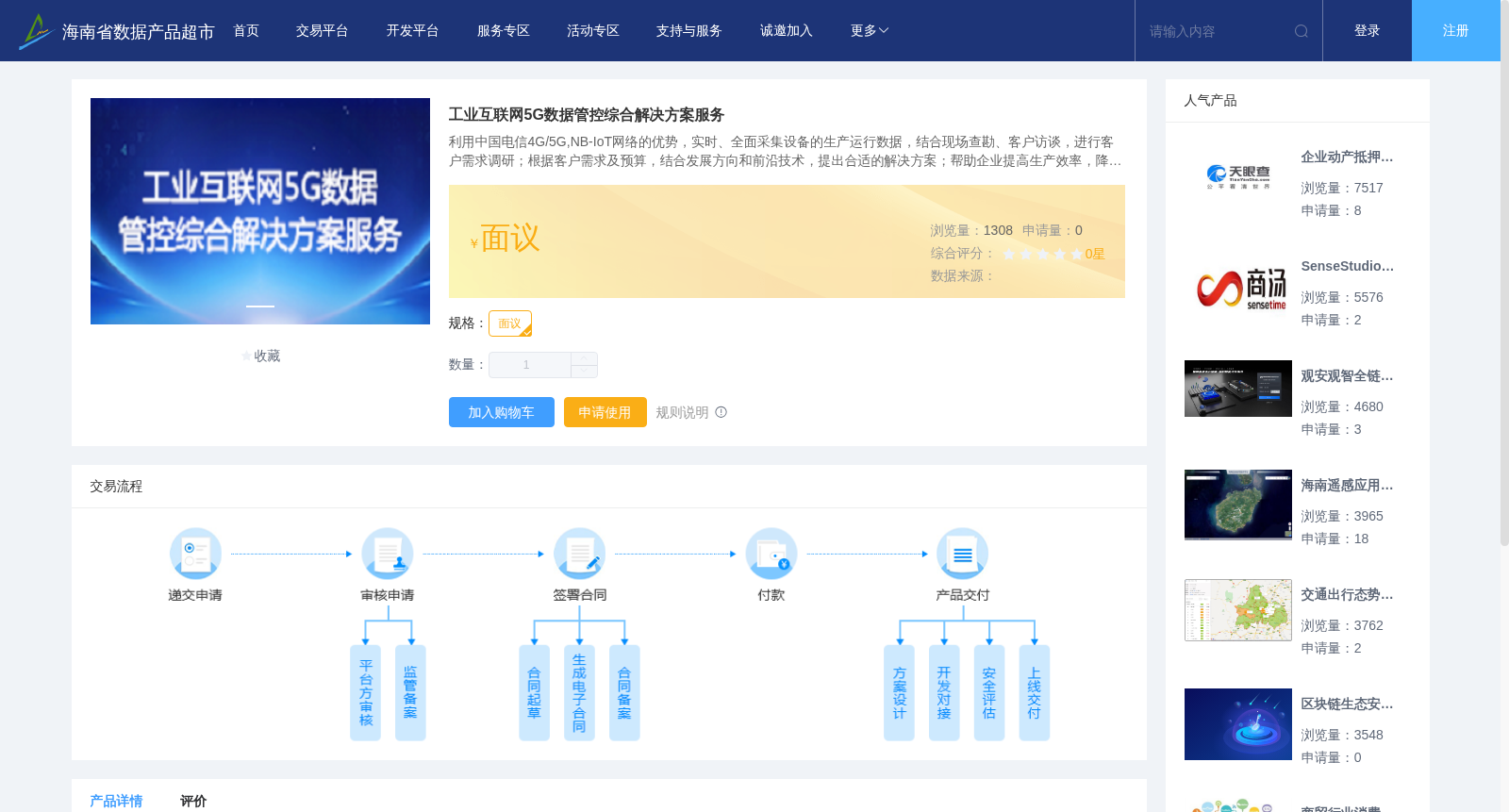Click the 监管备案 sub-step box
This screenshot has width=1509, height=812.
(x=410, y=693)
